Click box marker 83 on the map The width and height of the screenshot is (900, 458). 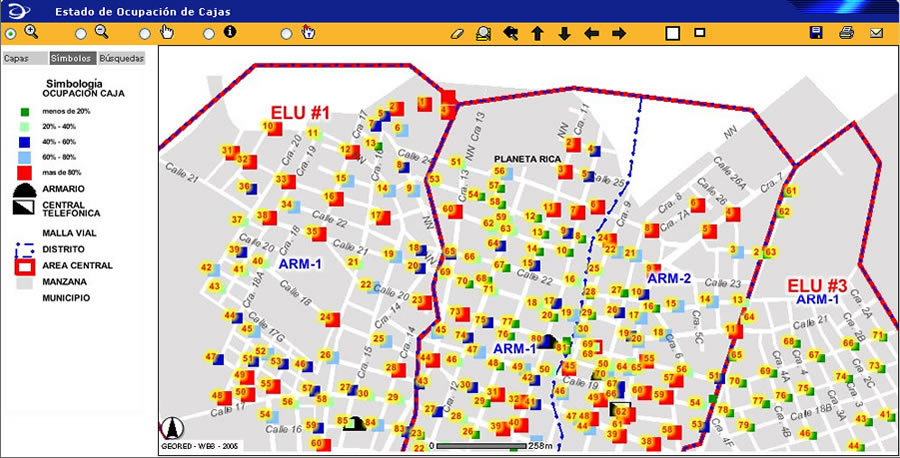pyautogui.click(x=399, y=428)
